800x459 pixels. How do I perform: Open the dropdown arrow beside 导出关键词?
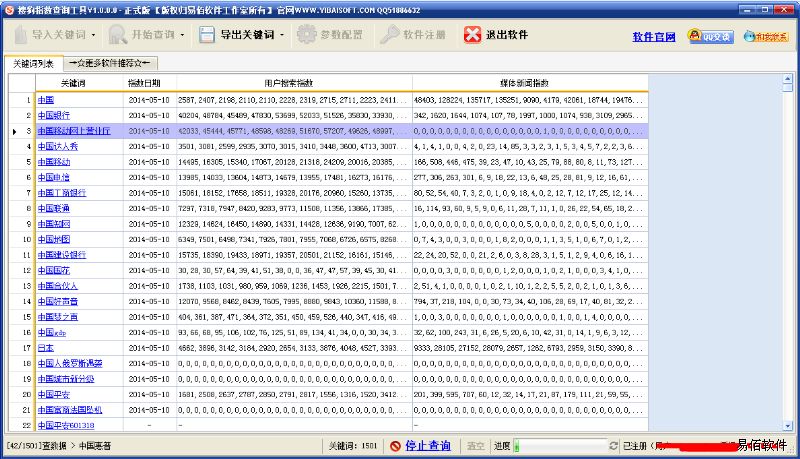coord(282,35)
